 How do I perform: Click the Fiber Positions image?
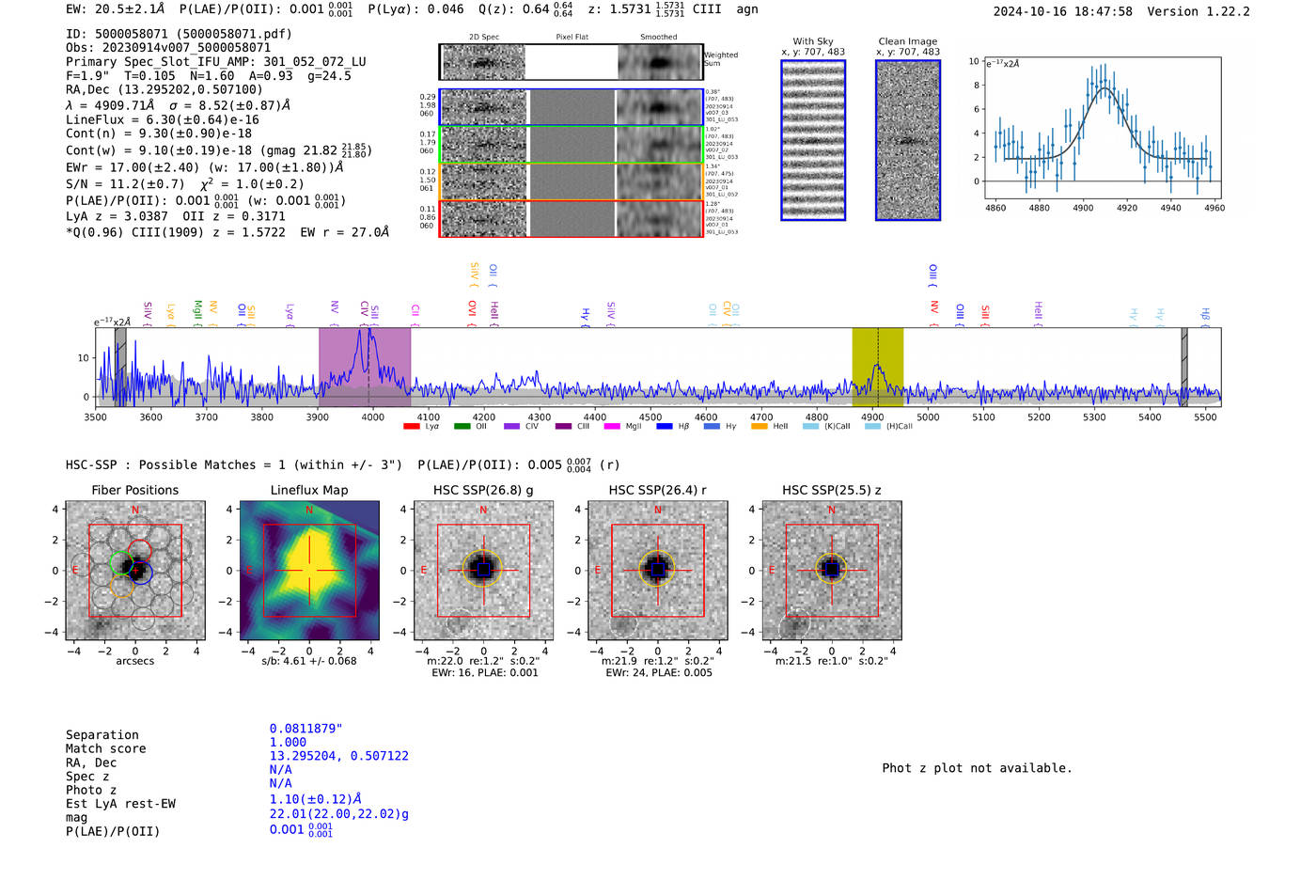tap(135, 571)
